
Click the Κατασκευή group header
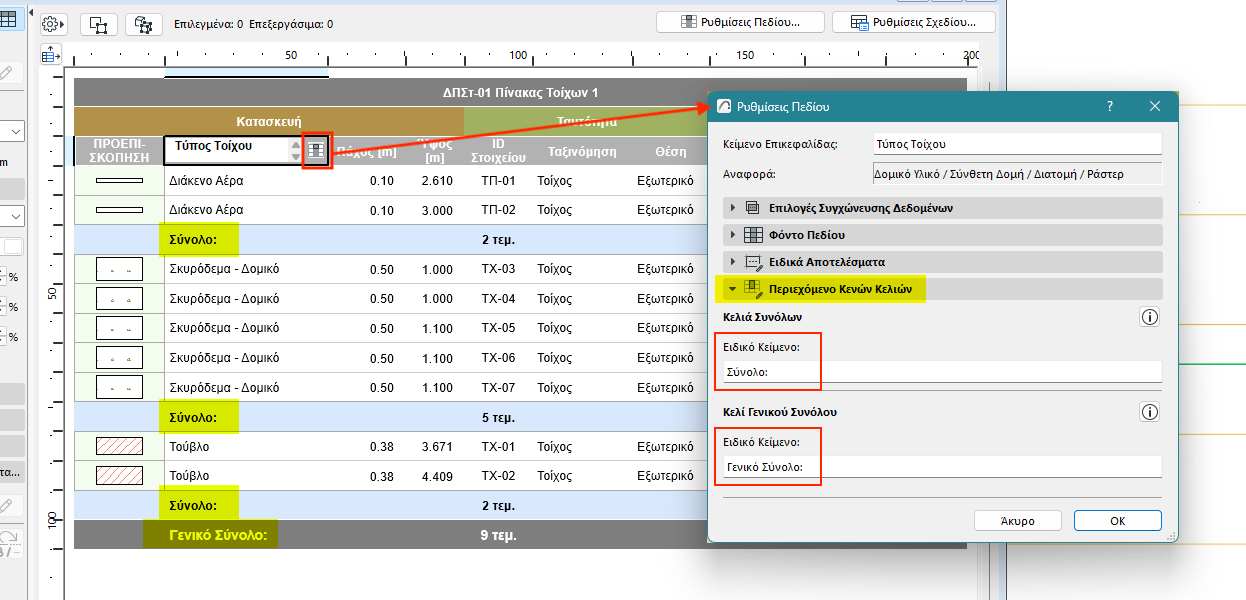[x=269, y=121]
